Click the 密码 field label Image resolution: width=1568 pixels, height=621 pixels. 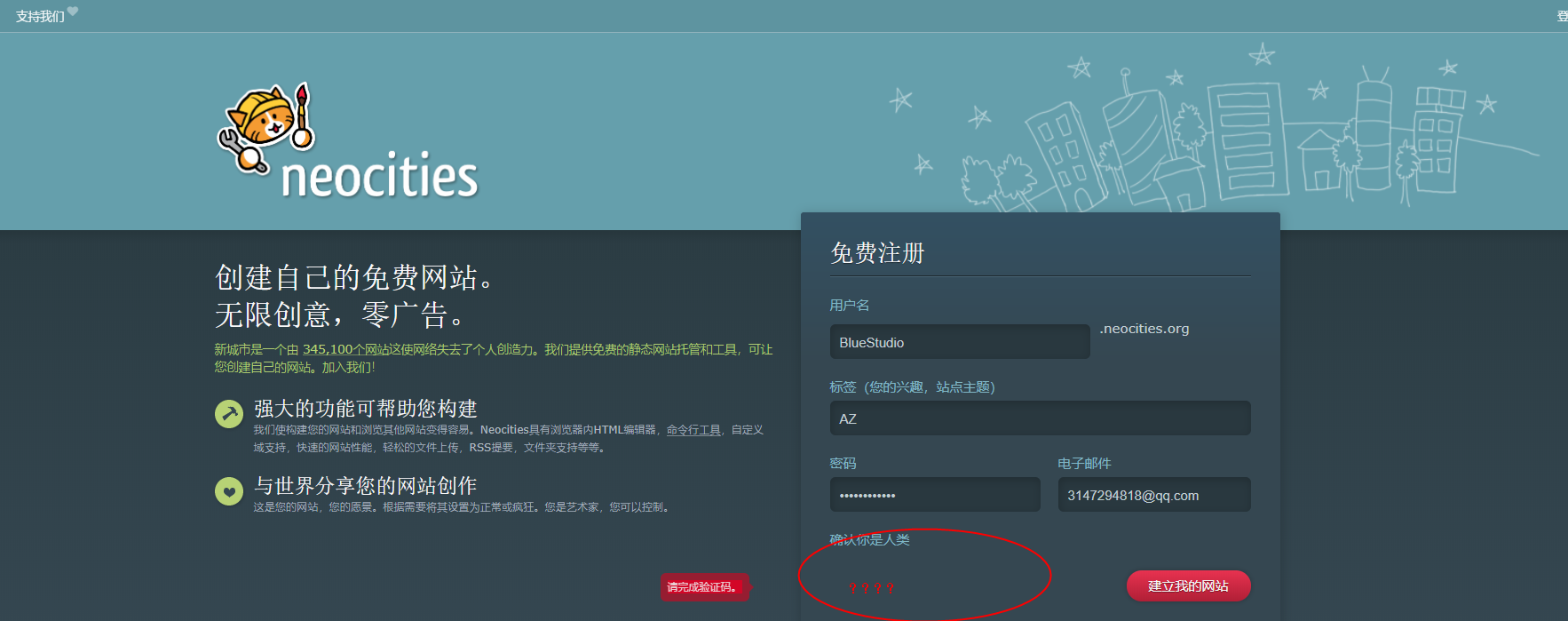843,464
